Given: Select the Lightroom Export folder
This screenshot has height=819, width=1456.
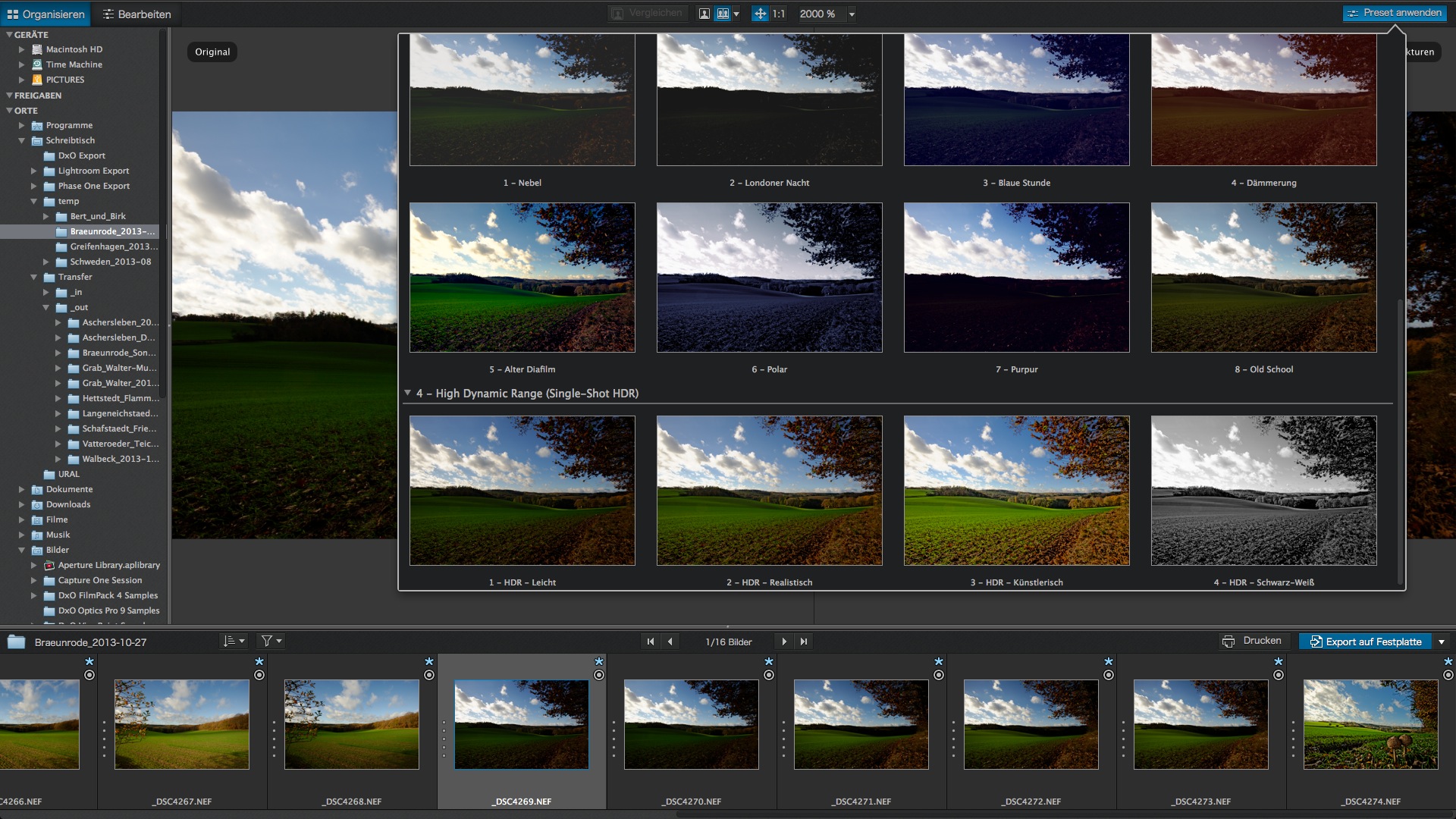Looking at the screenshot, I should point(93,171).
